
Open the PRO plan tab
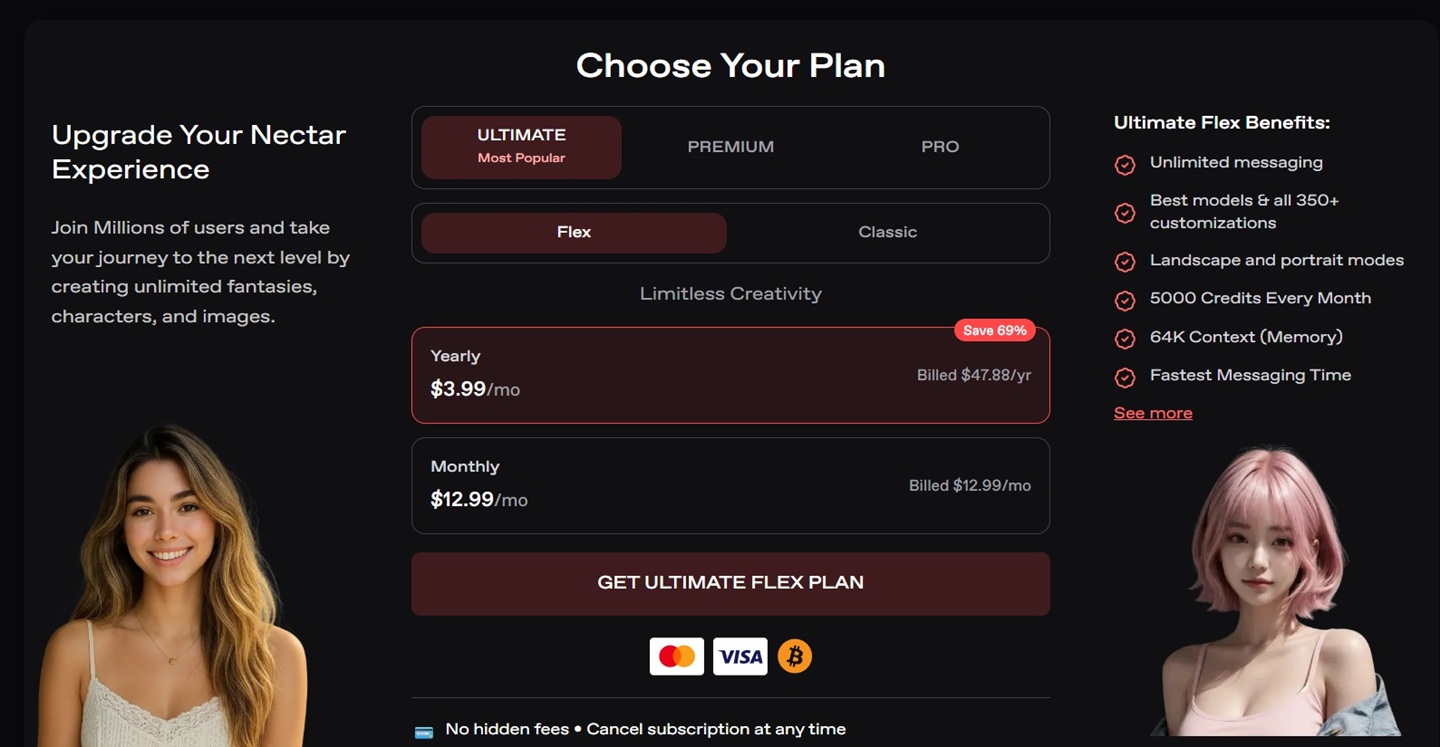point(940,147)
